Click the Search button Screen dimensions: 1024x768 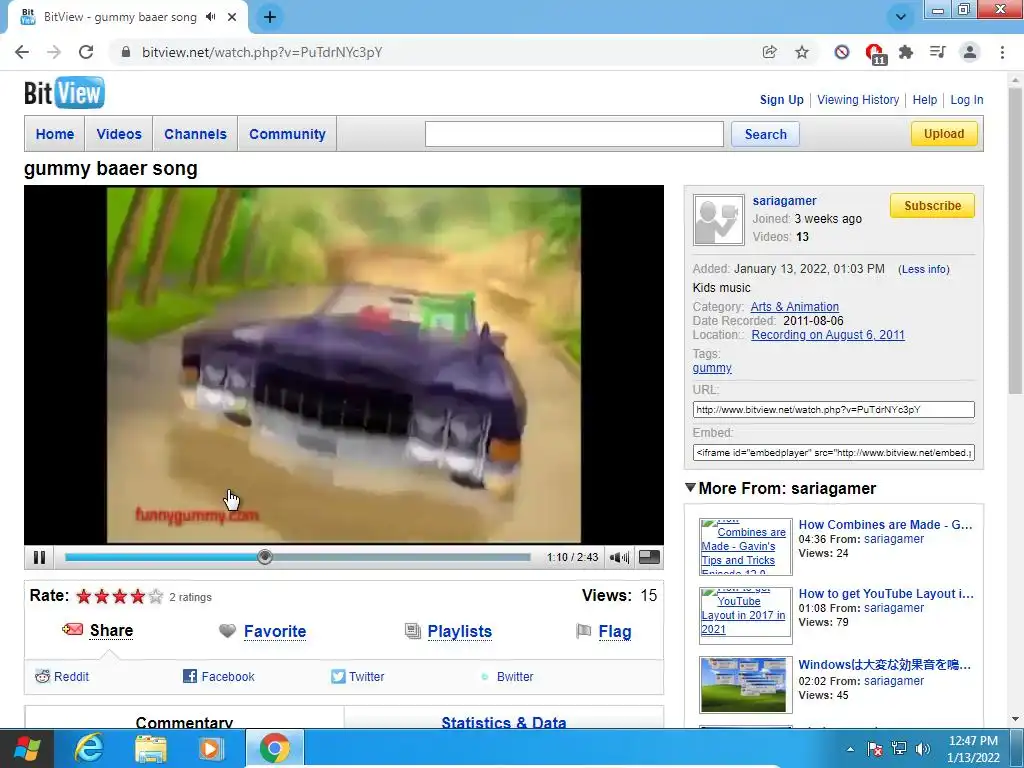[x=765, y=134]
